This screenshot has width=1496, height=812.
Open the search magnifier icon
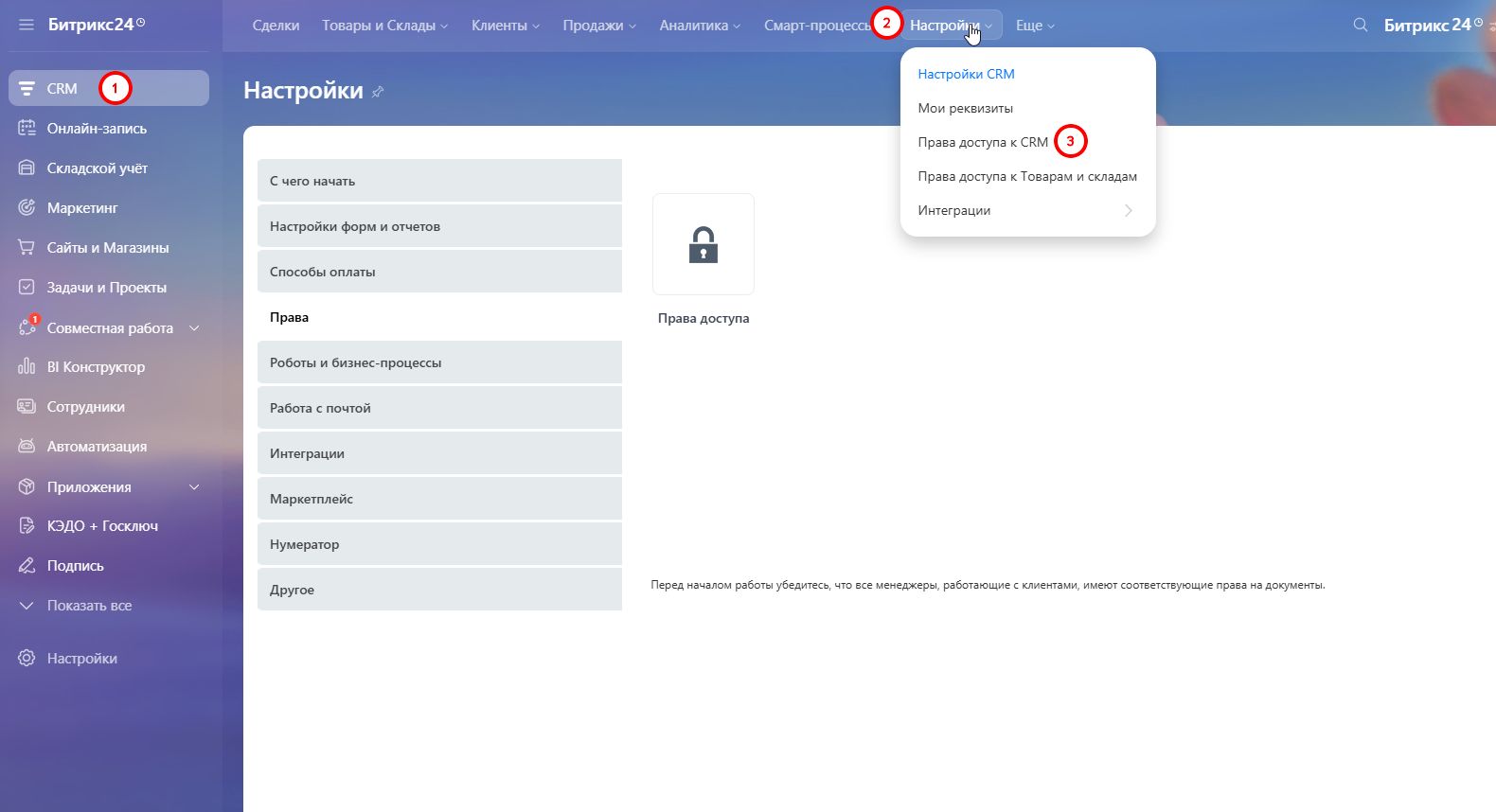pos(1361,26)
